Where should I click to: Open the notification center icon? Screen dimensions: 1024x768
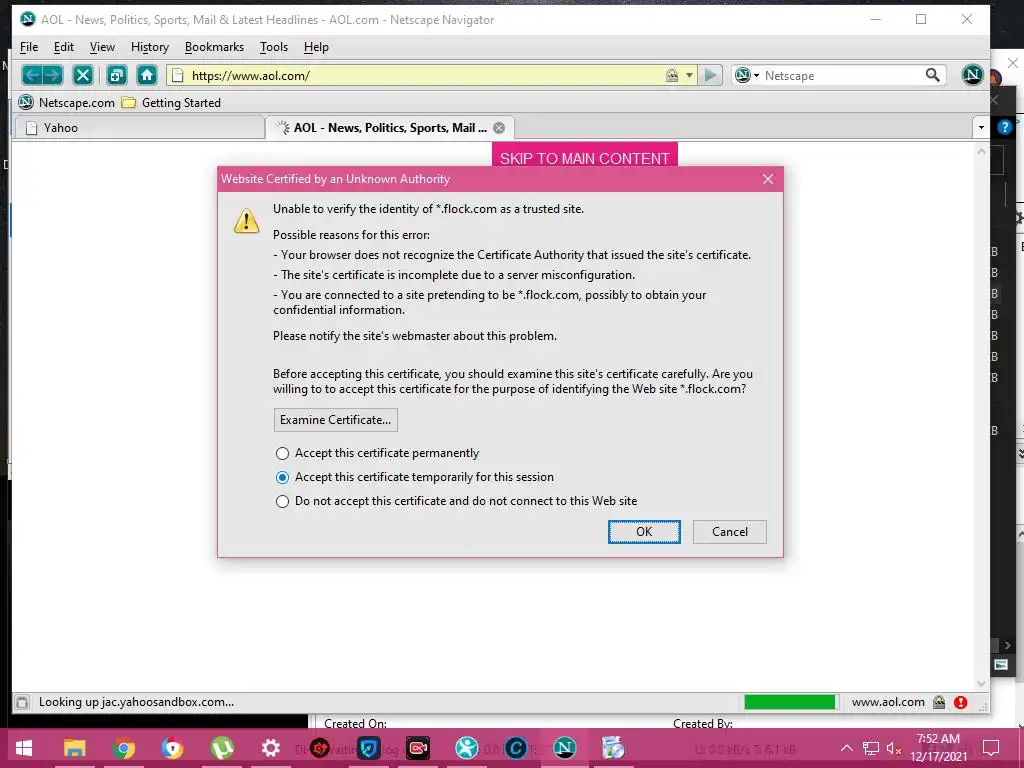(991, 748)
